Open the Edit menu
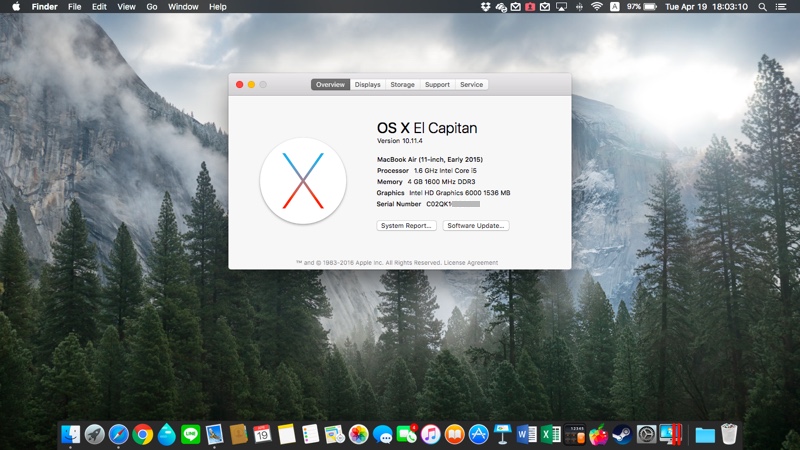The height and width of the screenshot is (450, 800). pos(99,7)
